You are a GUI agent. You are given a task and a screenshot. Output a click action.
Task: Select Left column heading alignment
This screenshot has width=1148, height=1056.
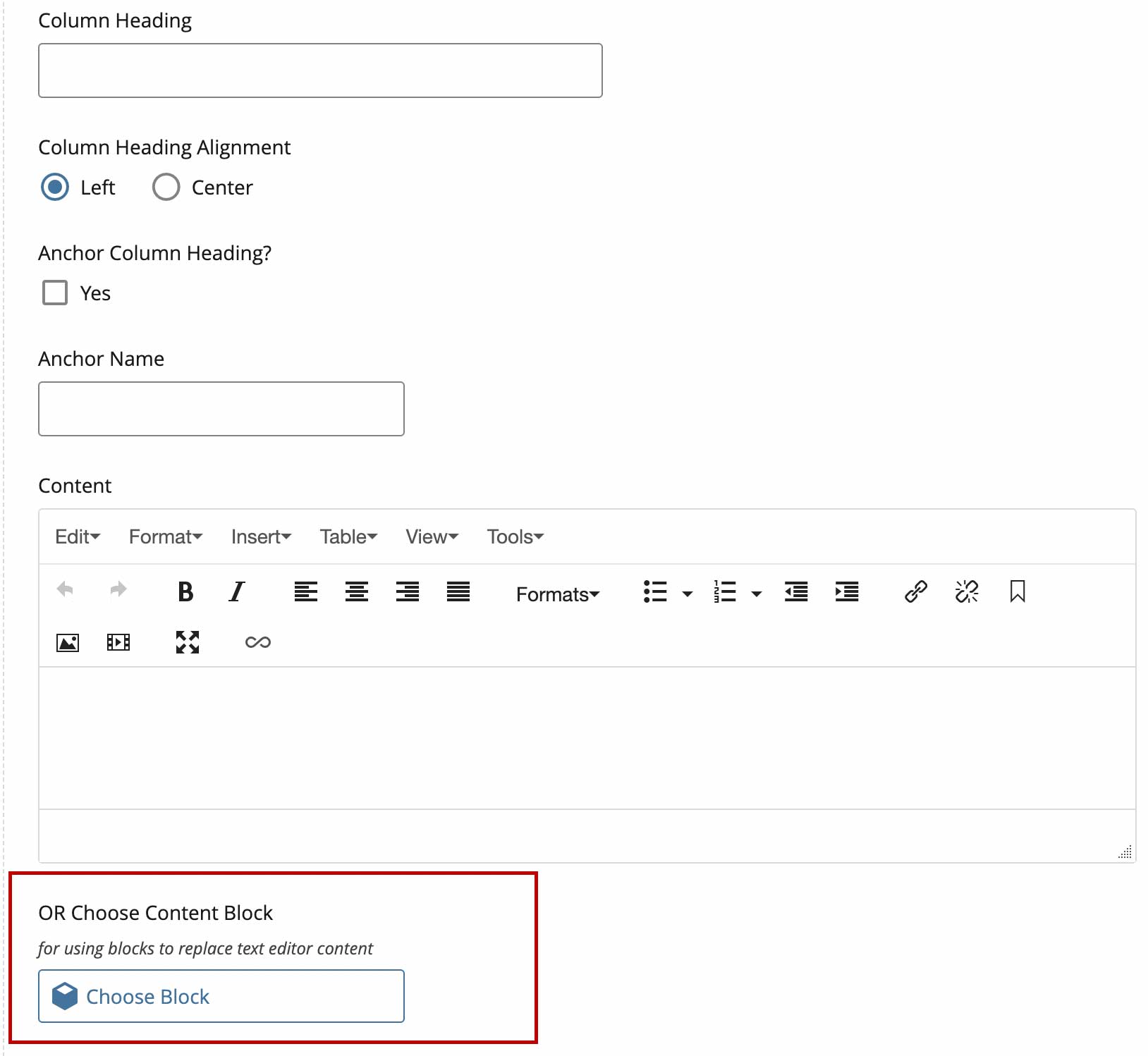click(x=55, y=188)
